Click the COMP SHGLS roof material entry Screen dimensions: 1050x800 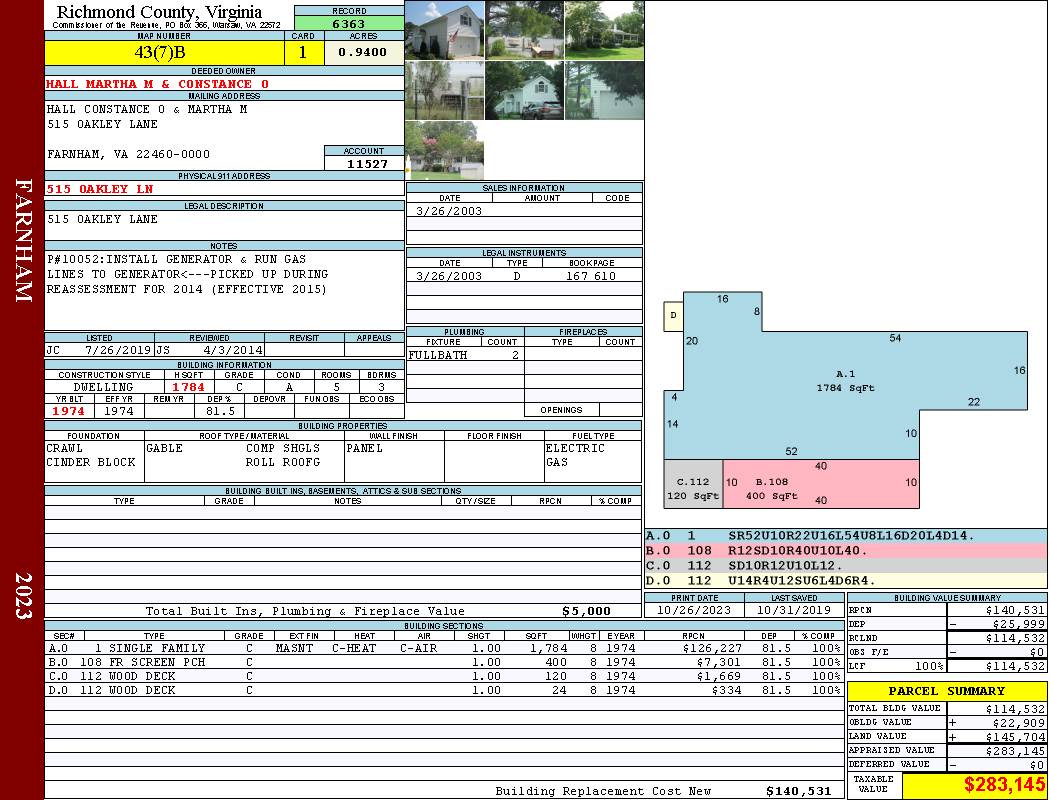(x=283, y=449)
